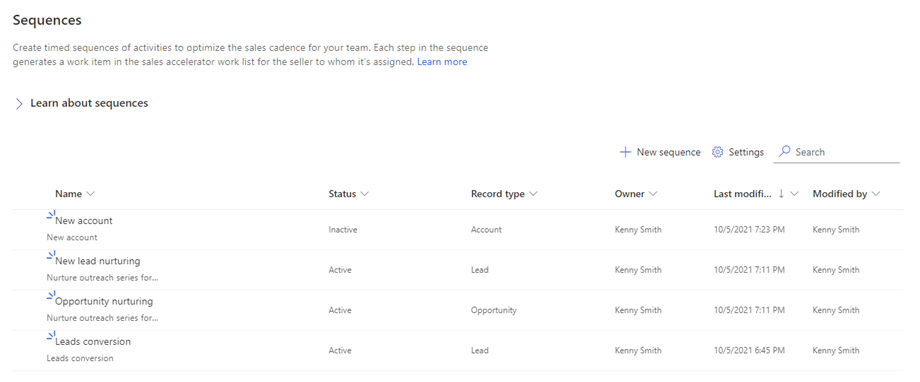
Task: Click the Opportunity record type cell
Action: point(494,310)
